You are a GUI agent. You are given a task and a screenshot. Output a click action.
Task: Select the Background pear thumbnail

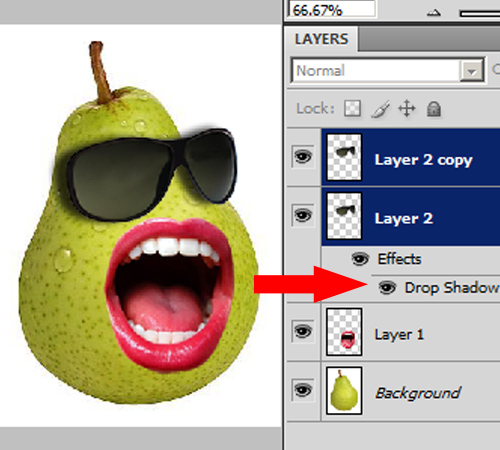point(344,391)
